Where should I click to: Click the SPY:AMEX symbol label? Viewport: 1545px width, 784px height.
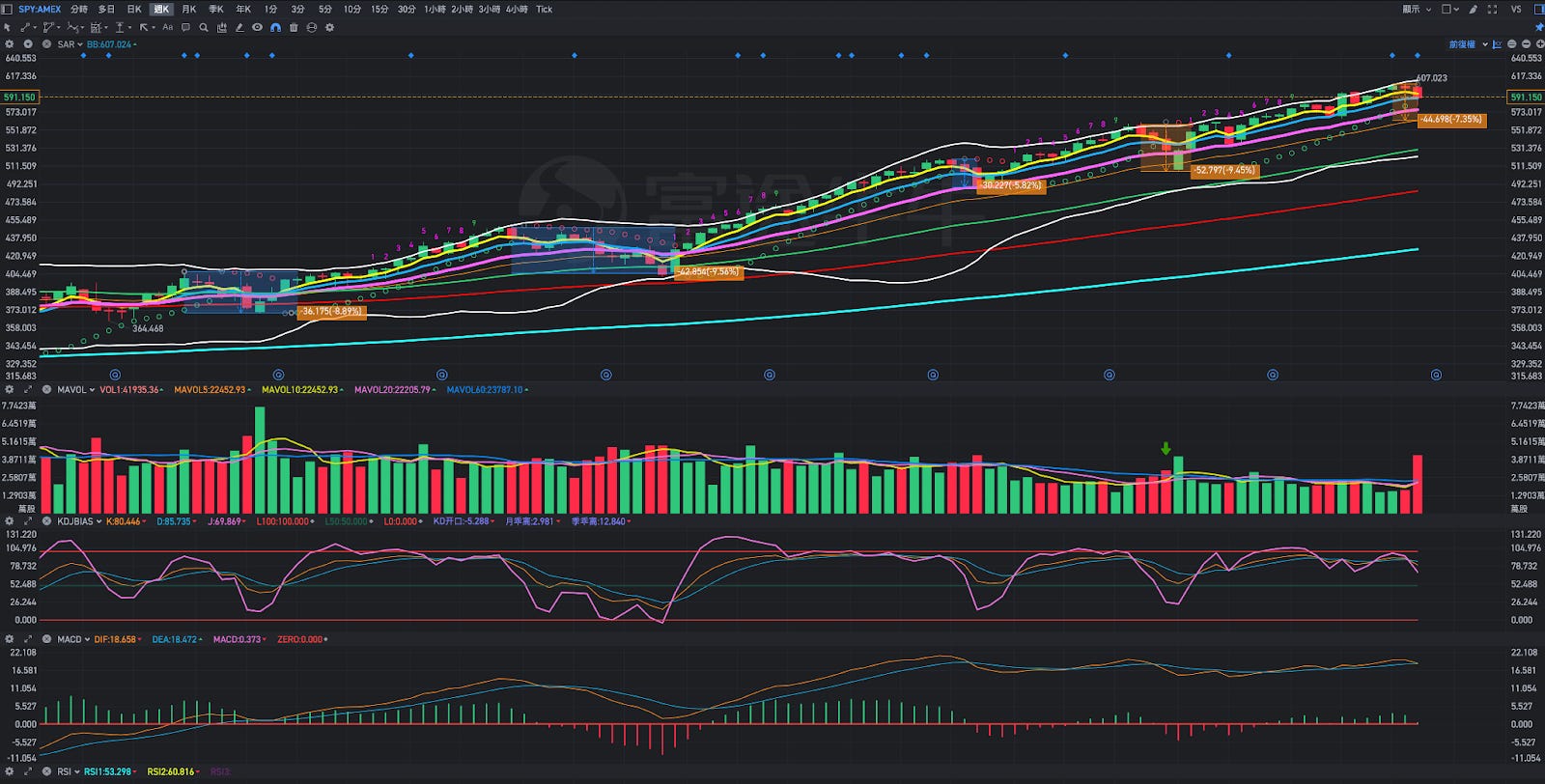point(40,9)
